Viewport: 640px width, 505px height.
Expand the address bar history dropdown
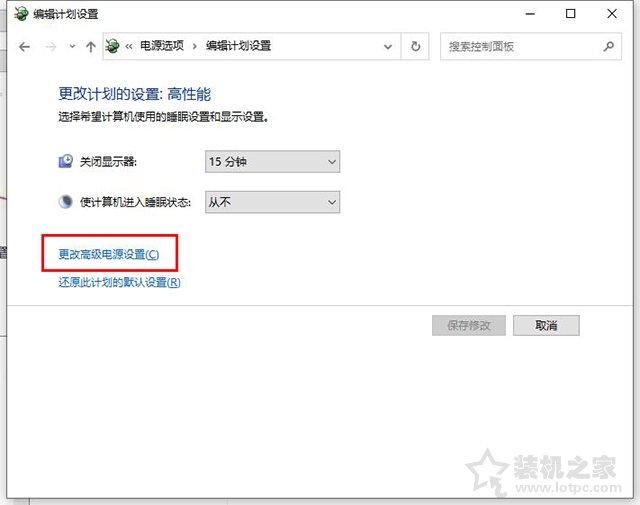[388, 47]
